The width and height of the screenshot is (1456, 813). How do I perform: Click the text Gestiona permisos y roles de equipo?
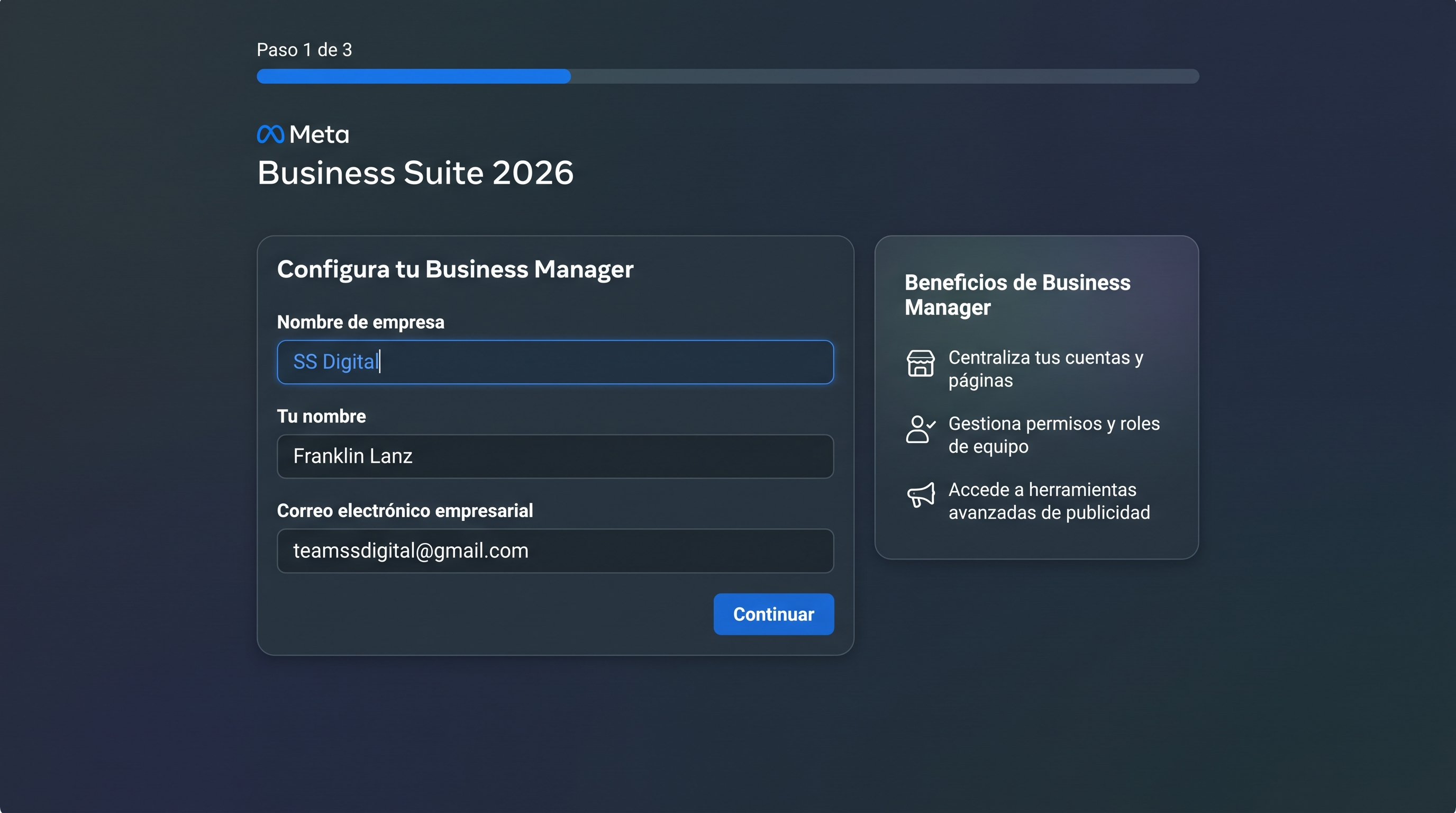click(x=1053, y=435)
